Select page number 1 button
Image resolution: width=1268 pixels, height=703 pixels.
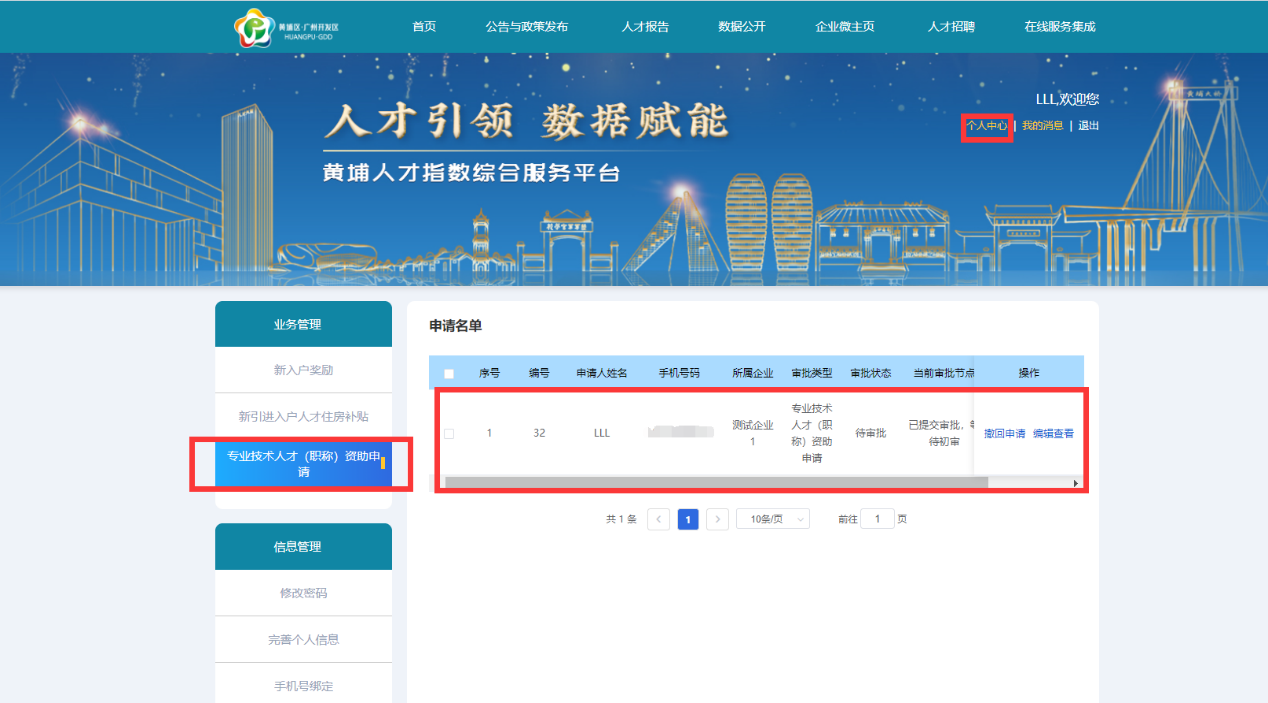click(x=688, y=519)
